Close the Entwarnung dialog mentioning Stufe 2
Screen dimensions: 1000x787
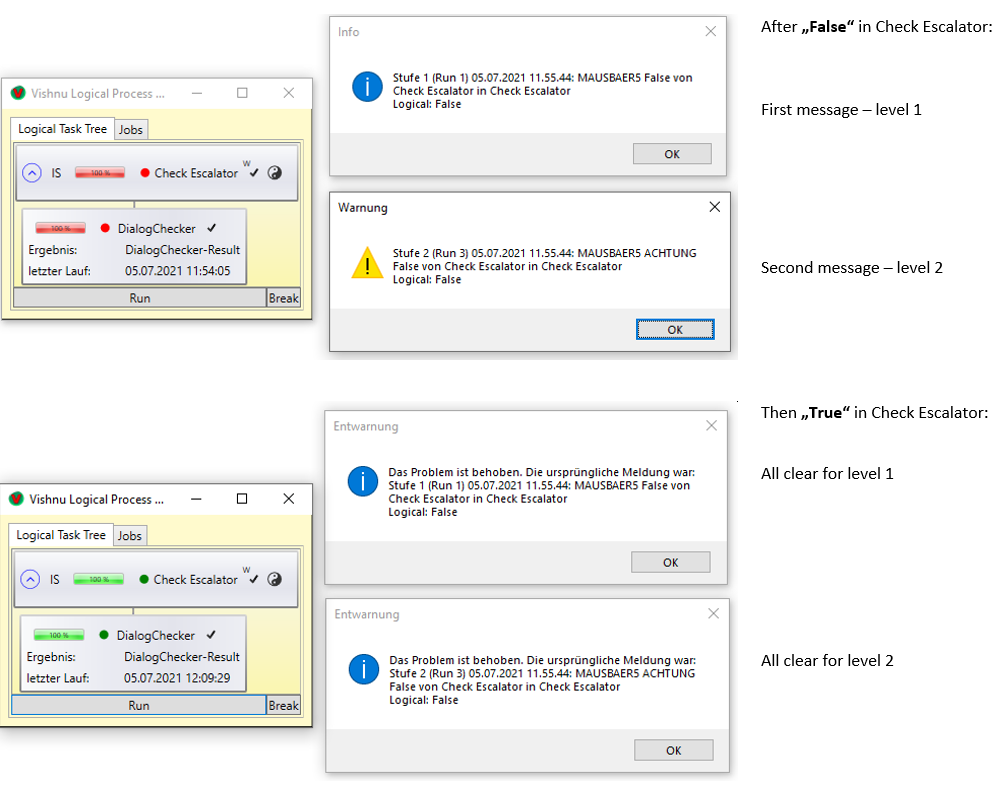[712, 613]
